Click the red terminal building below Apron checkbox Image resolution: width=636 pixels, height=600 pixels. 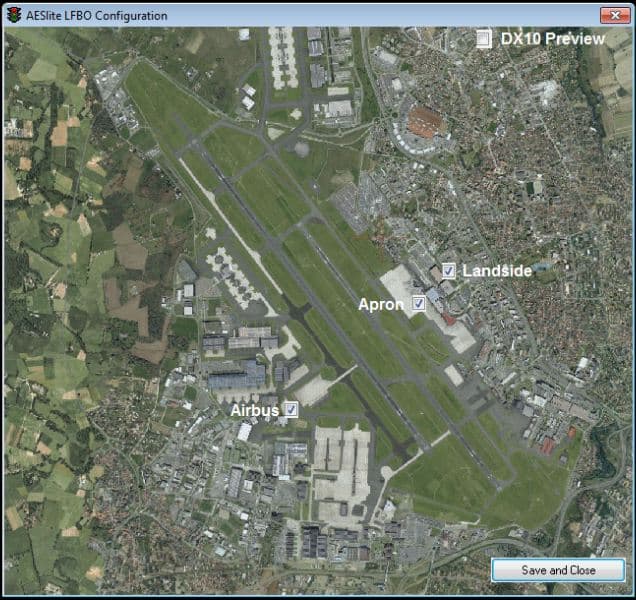[x=448, y=319]
